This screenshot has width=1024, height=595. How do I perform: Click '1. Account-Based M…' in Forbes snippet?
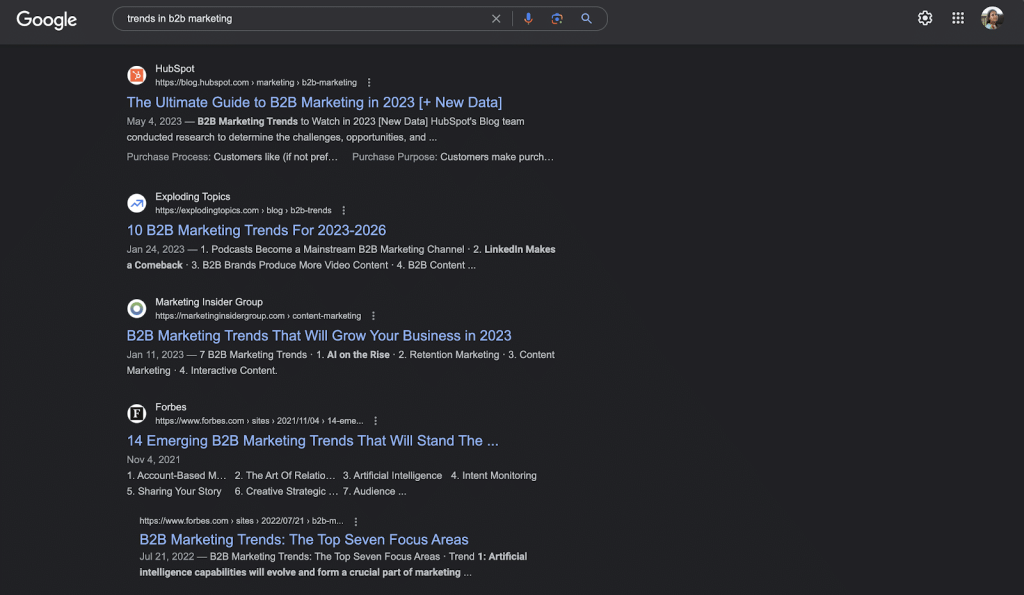[176, 475]
